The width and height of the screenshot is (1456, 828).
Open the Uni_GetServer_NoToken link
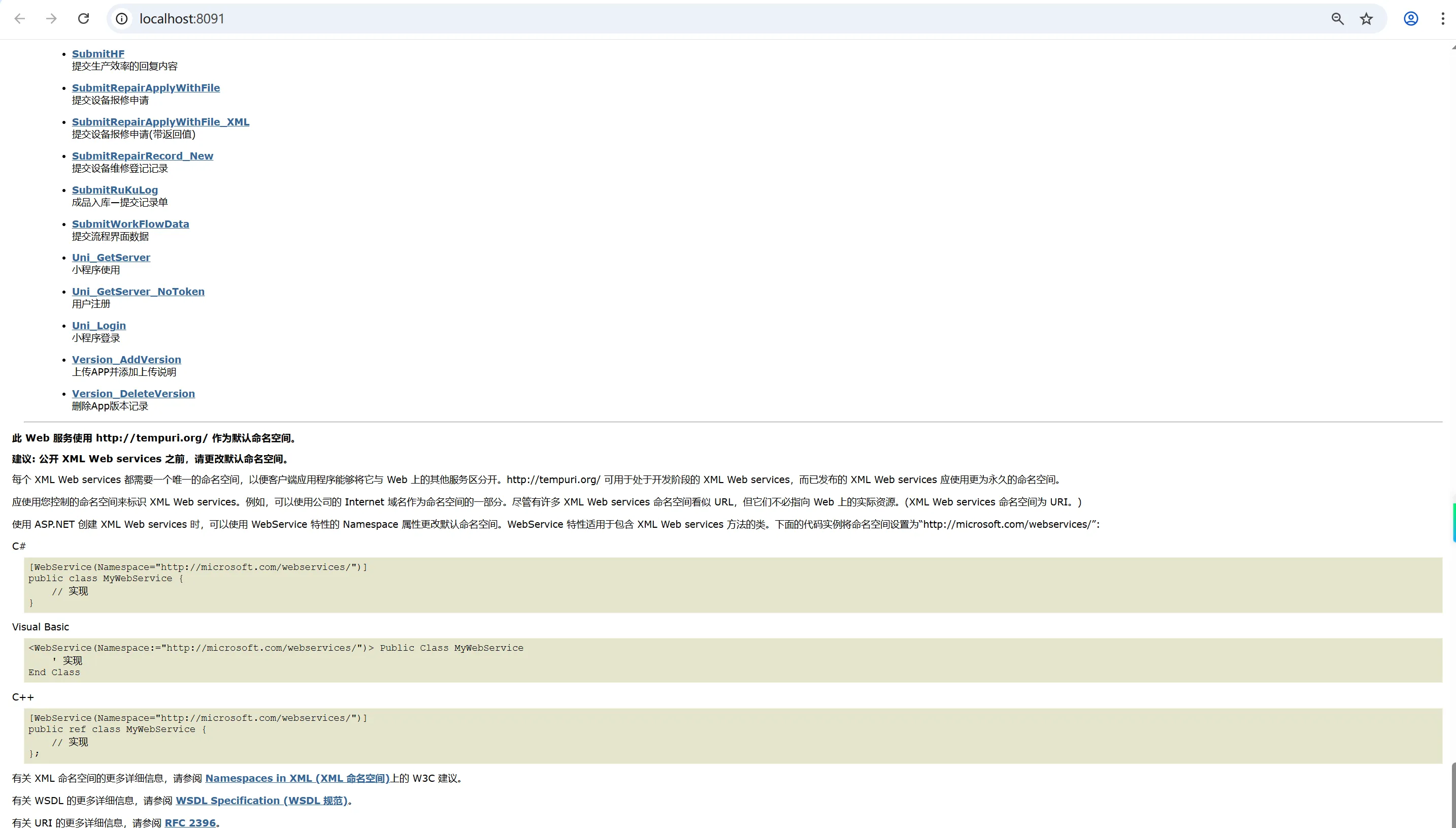click(138, 292)
